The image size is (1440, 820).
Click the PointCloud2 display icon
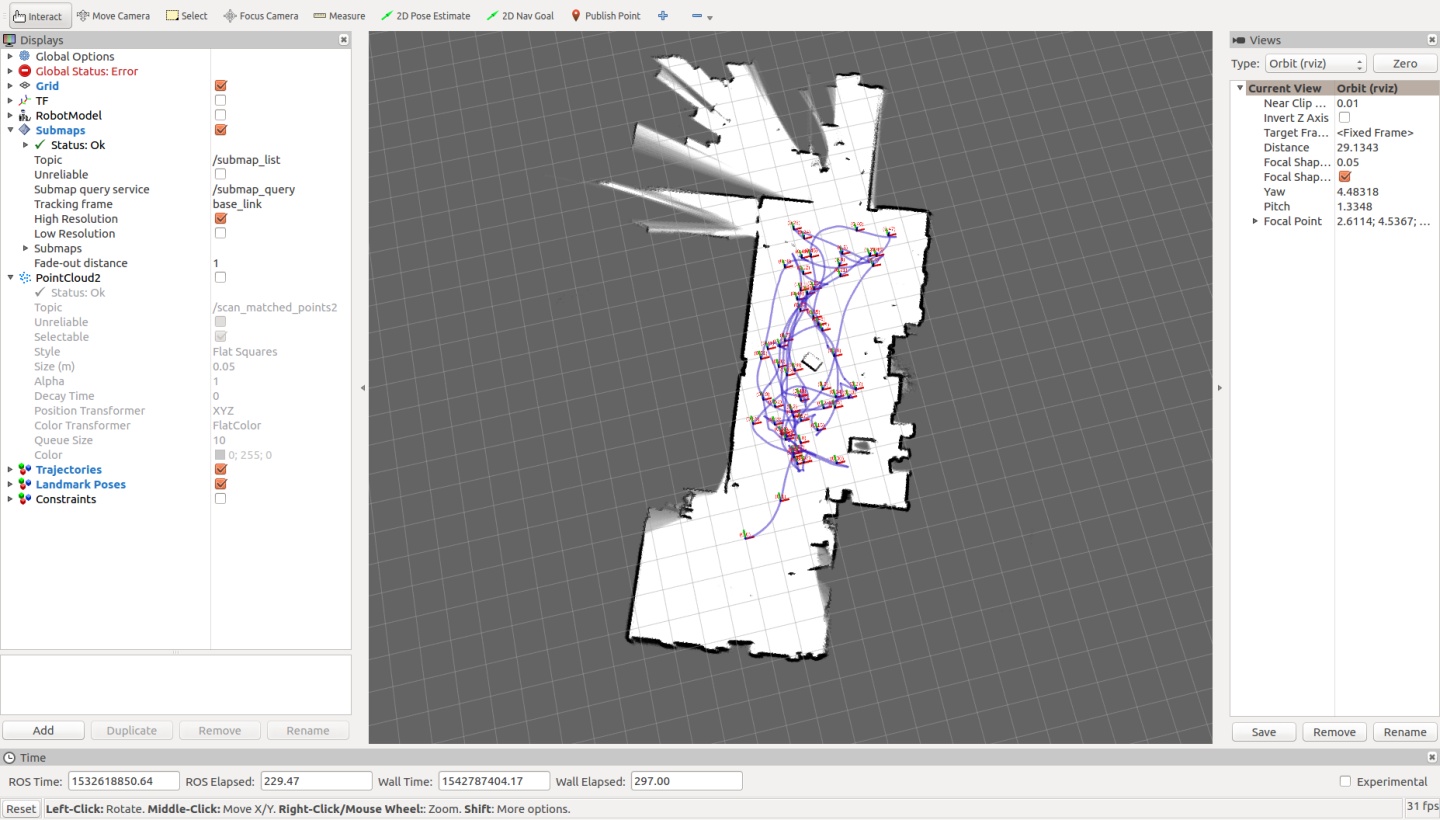tap(25, 277)
